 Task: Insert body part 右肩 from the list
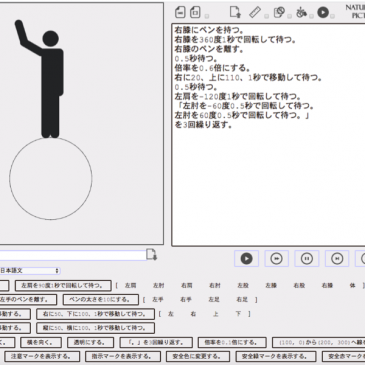186,286
